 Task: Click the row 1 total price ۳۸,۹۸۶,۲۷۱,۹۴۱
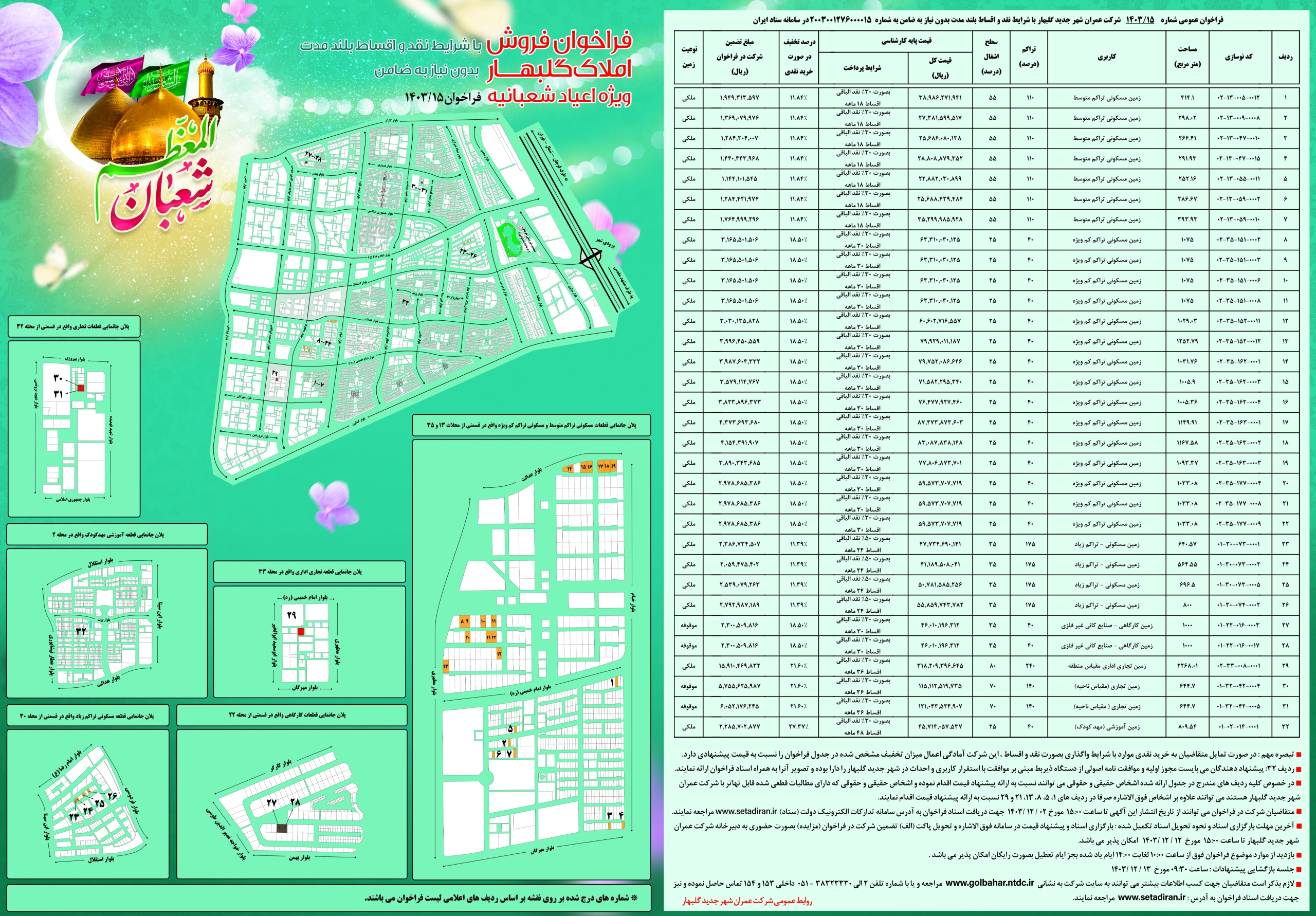[940, 98]
